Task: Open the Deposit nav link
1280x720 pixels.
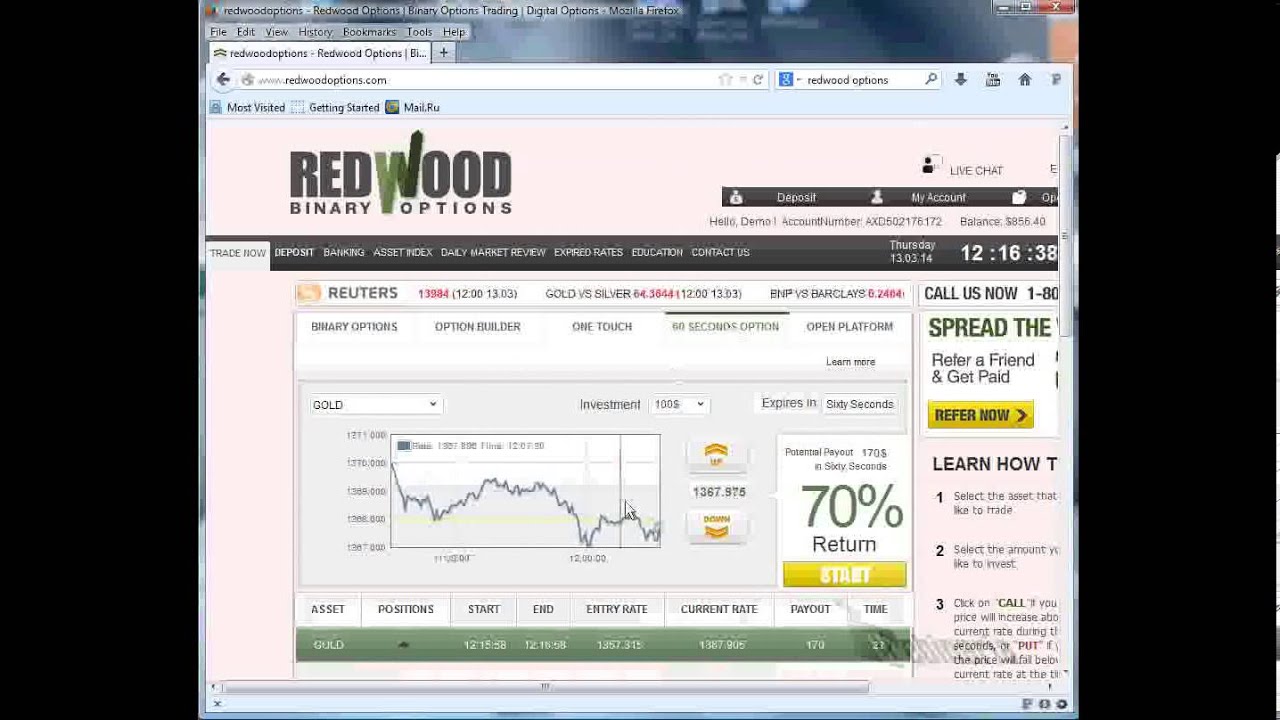Action: [294, 253]
